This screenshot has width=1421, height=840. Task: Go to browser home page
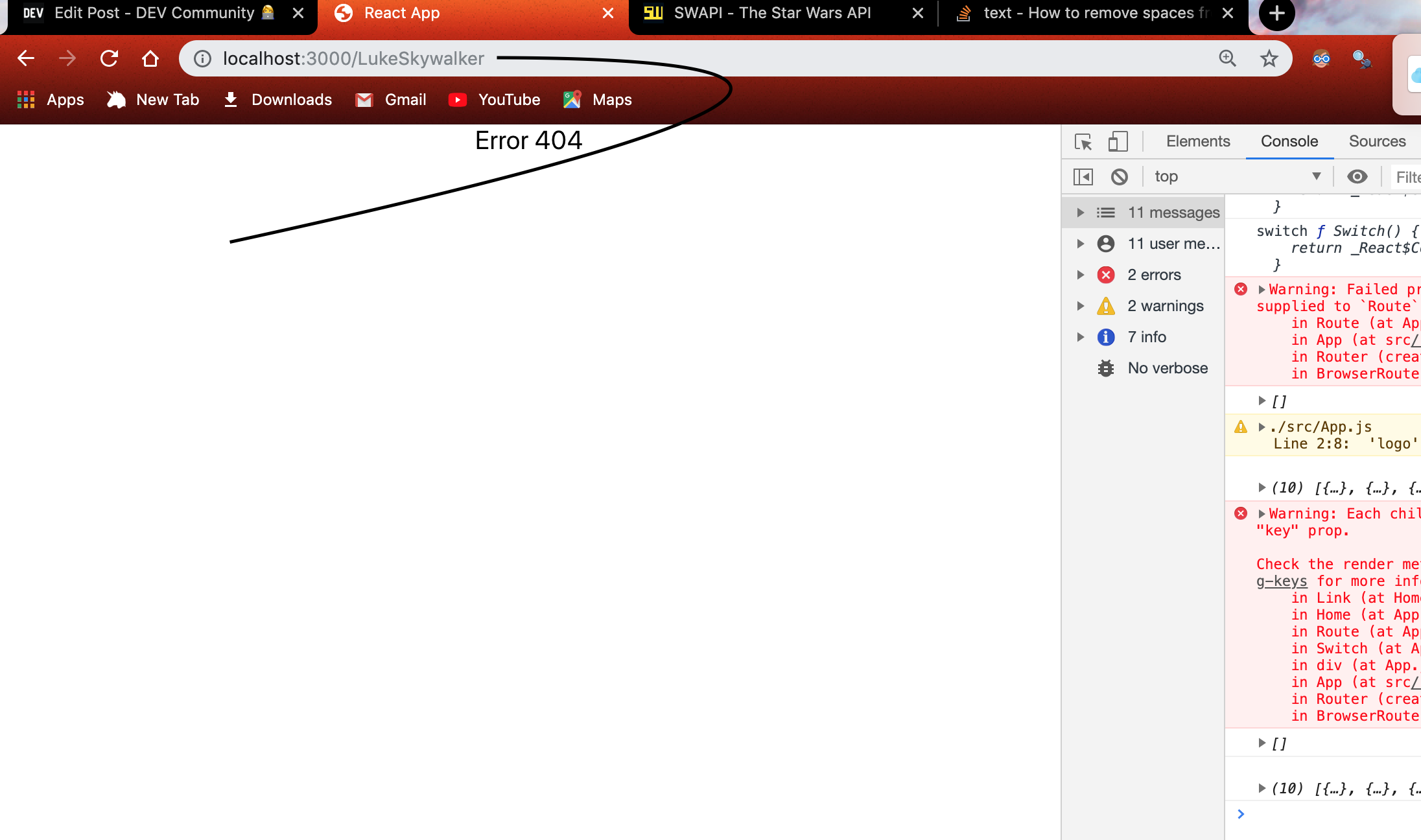point(150,58)
